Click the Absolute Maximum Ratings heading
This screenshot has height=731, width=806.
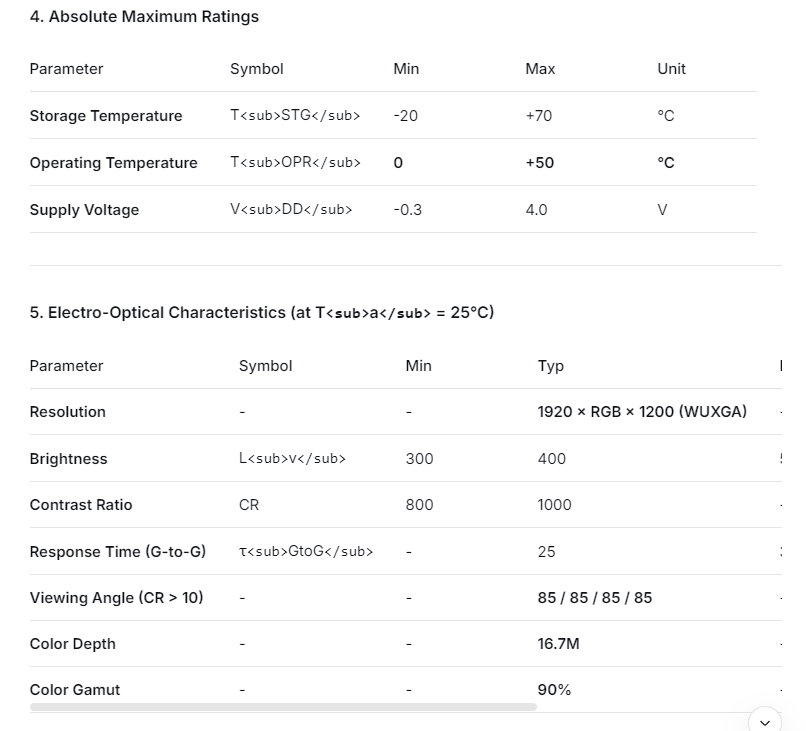[144, 17]
